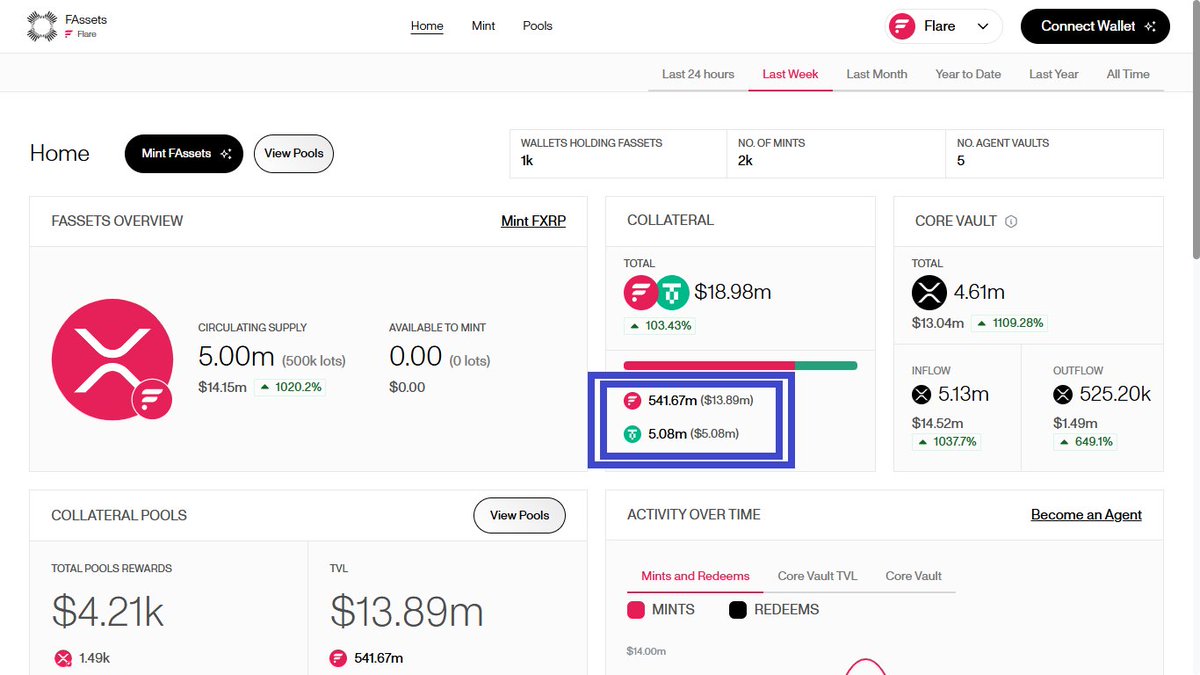
Task: Open the Mint nav item
Action: click(483, 26)
